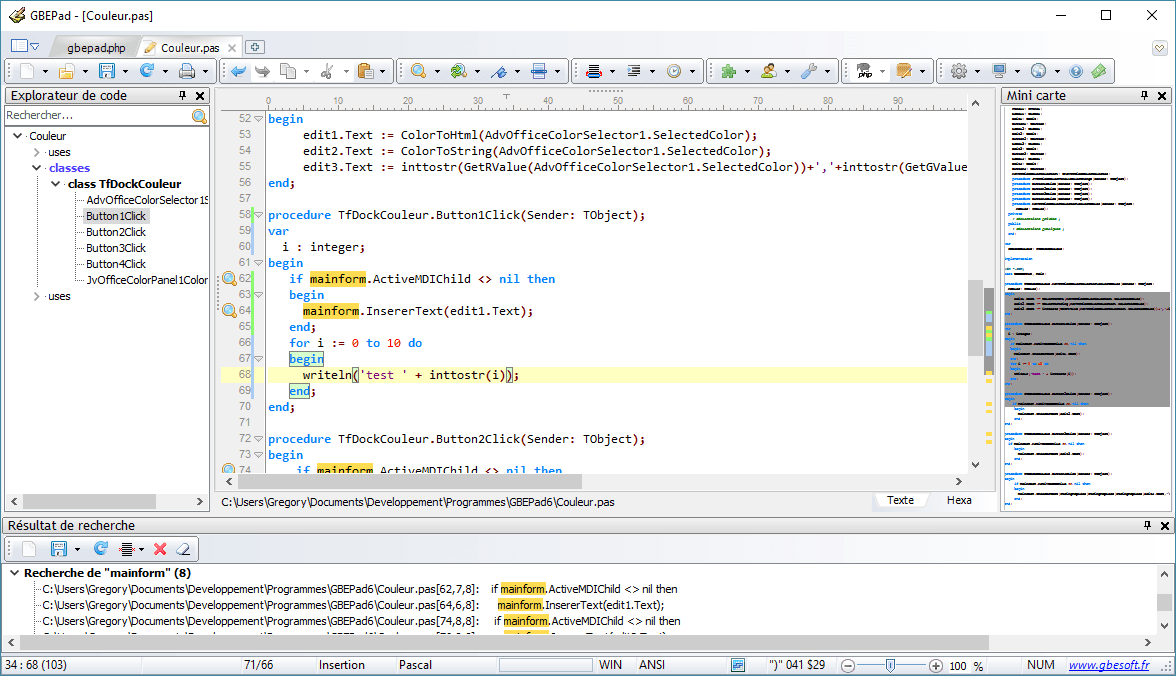Collapse the Couleur root tree node

pos(17,136)
